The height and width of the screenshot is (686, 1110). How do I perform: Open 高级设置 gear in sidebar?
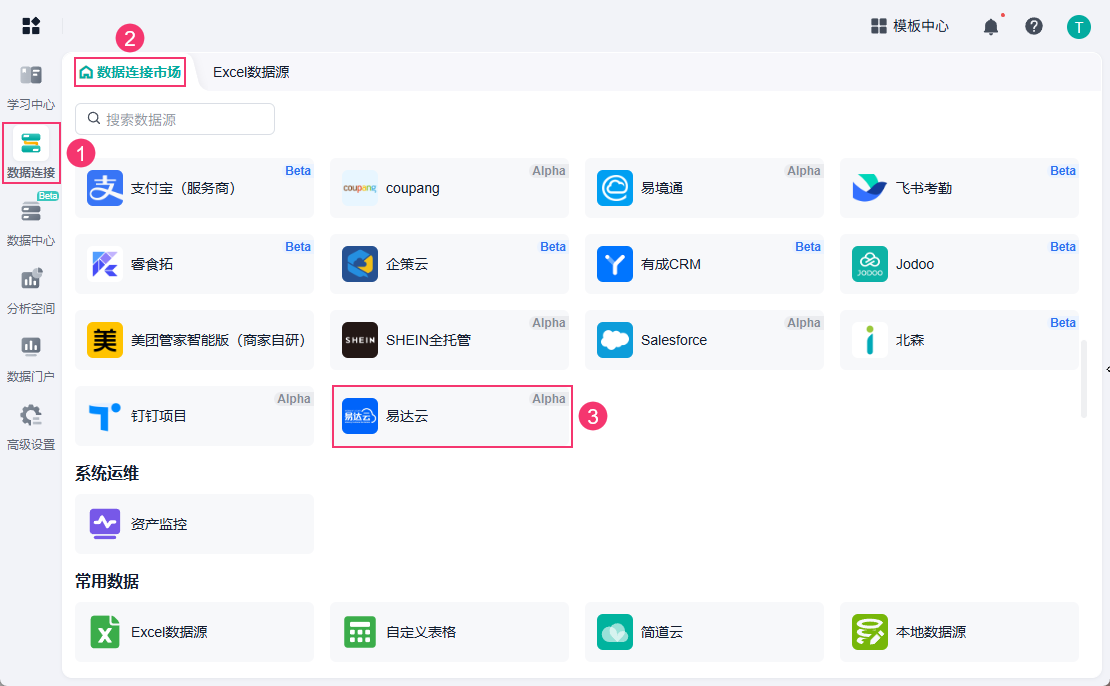point(31,427)
